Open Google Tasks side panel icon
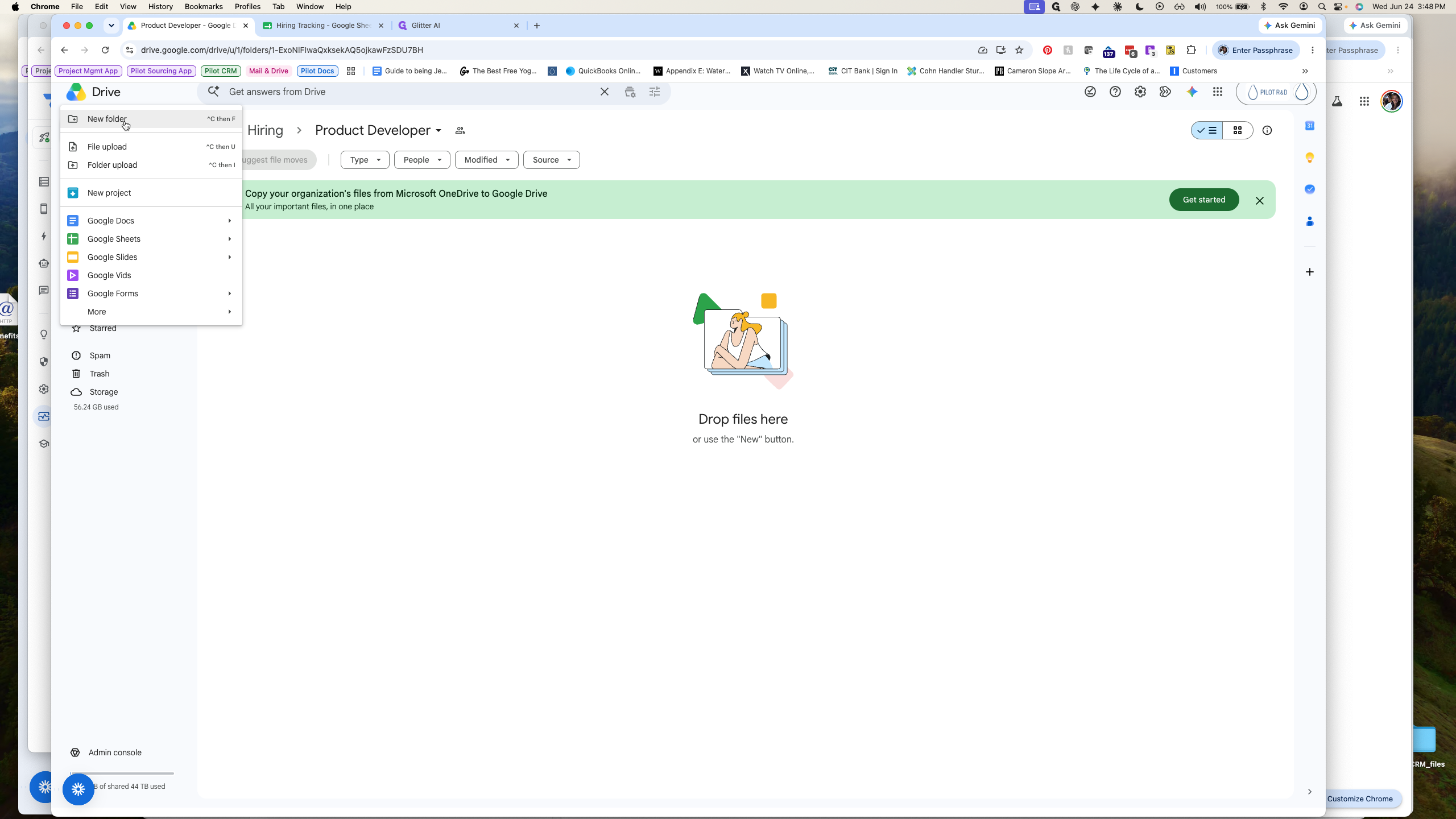The height and width of the screenshot is (819, 1456). 1309,189
